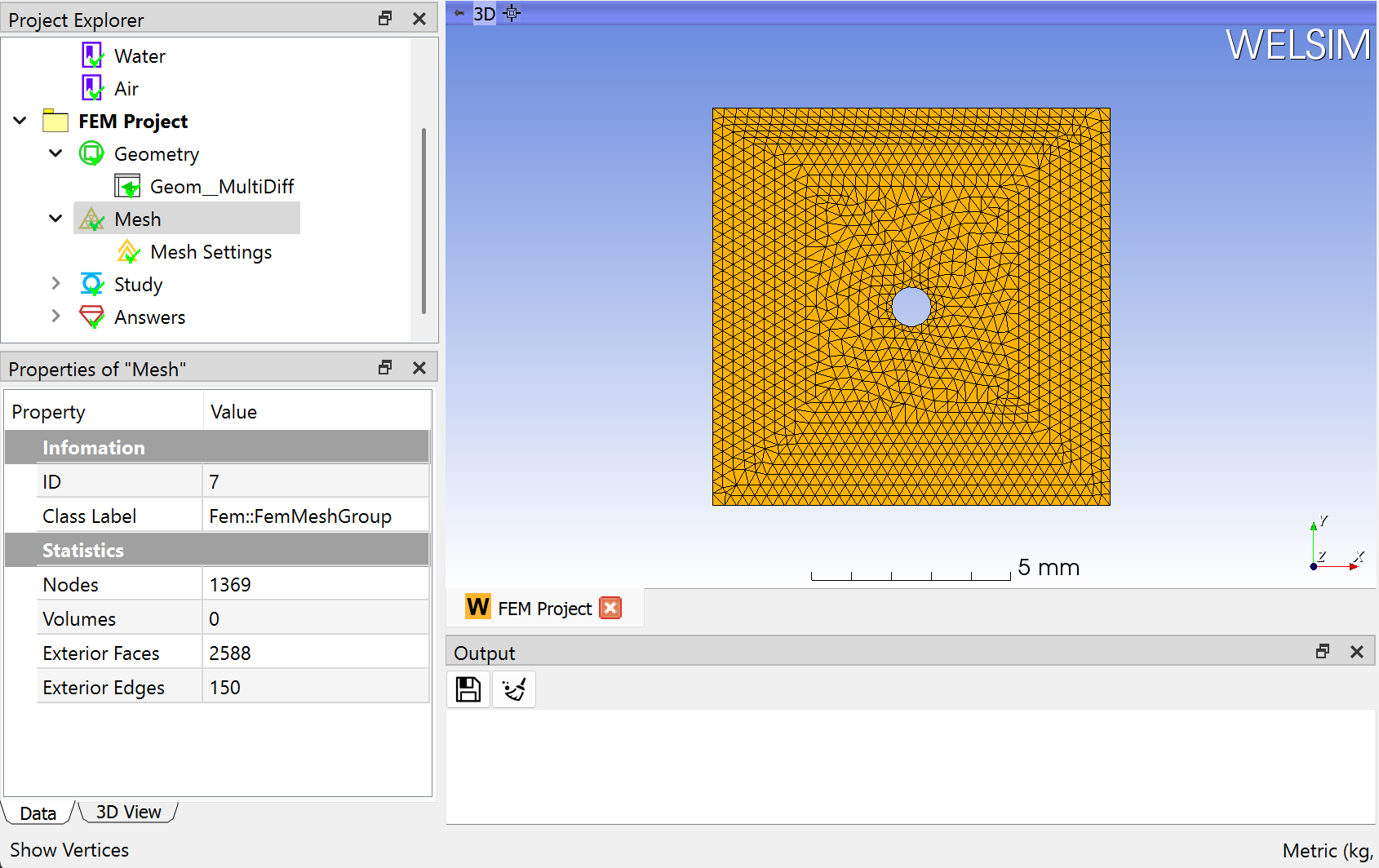This screenshot has width=1379, height=868.
Task: Close the Output panel
Action: (1357, 651)
